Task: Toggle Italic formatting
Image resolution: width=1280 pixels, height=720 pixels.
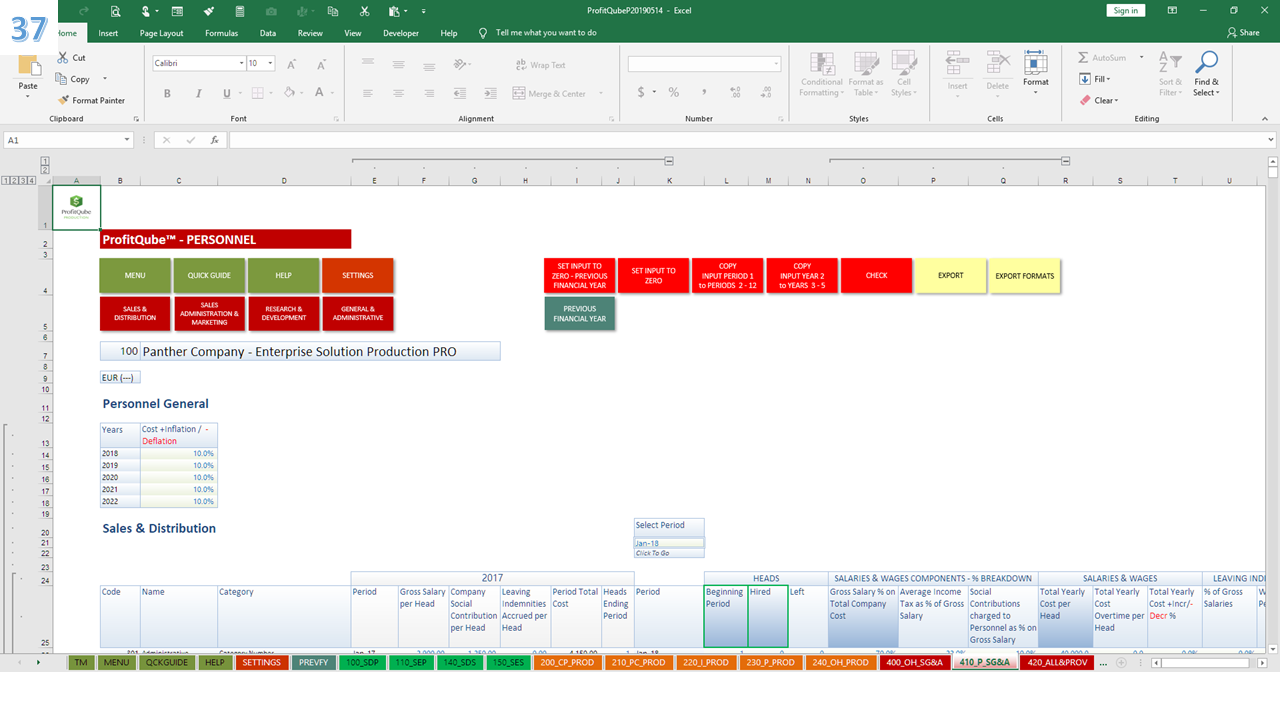Action: pyautogui.click(x=197, y=93)
